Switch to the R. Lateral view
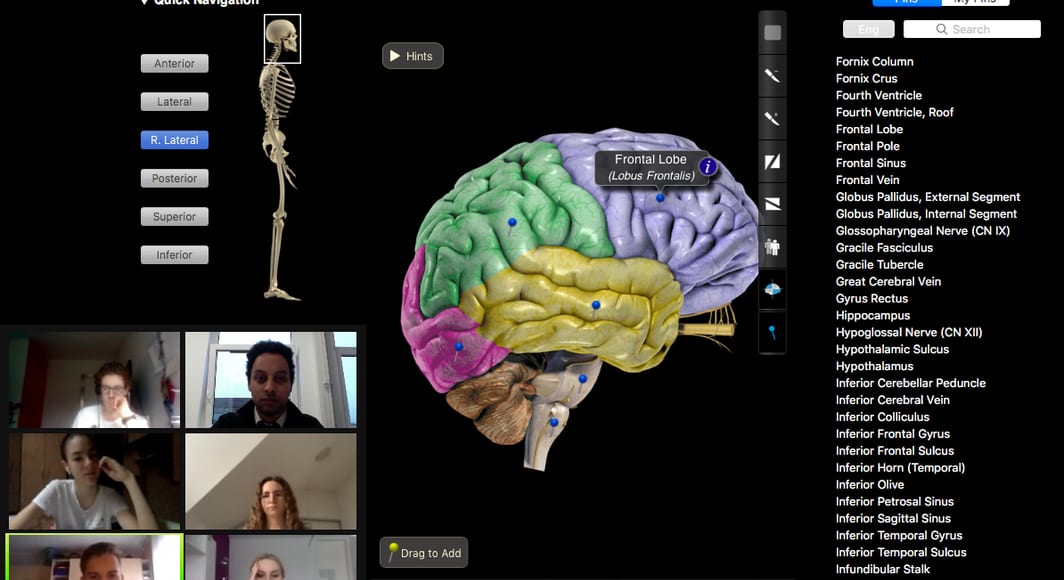Image resolution: width=1064 pixels, height=580 pixels. click(174, 141)
